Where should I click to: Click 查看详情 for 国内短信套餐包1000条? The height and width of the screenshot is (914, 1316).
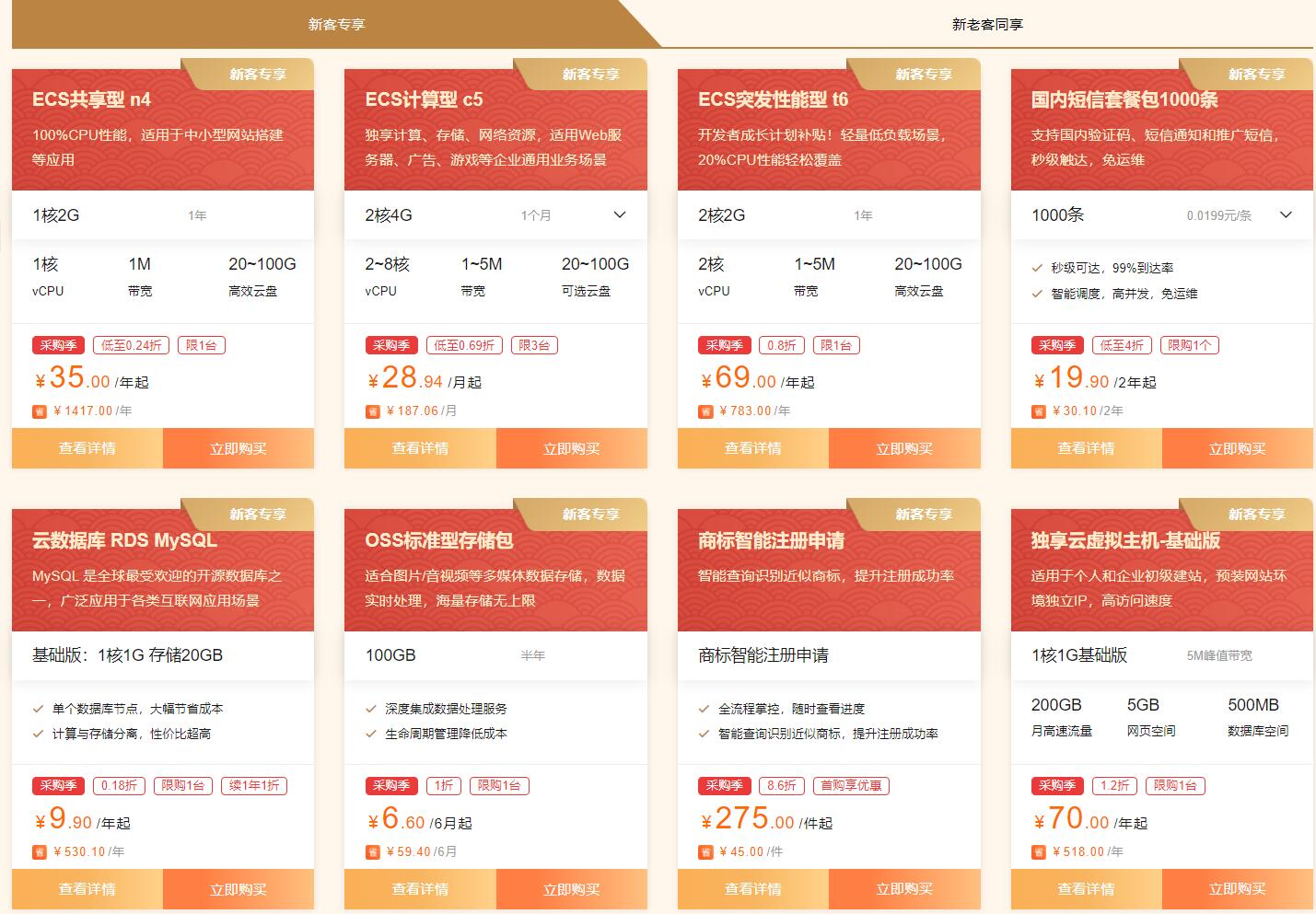tap(1087, 448)
